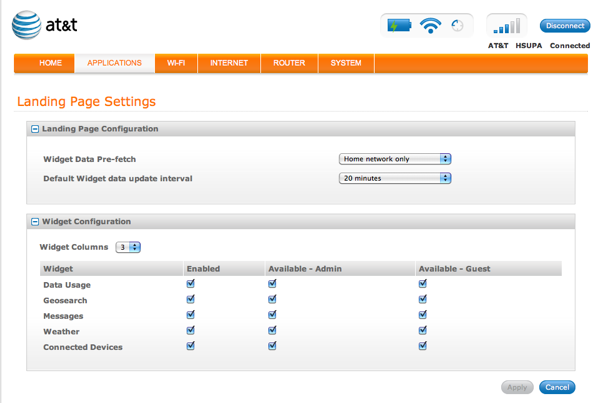Toggle Available - Guest for Connected Devices

click(x=422, y=346)
